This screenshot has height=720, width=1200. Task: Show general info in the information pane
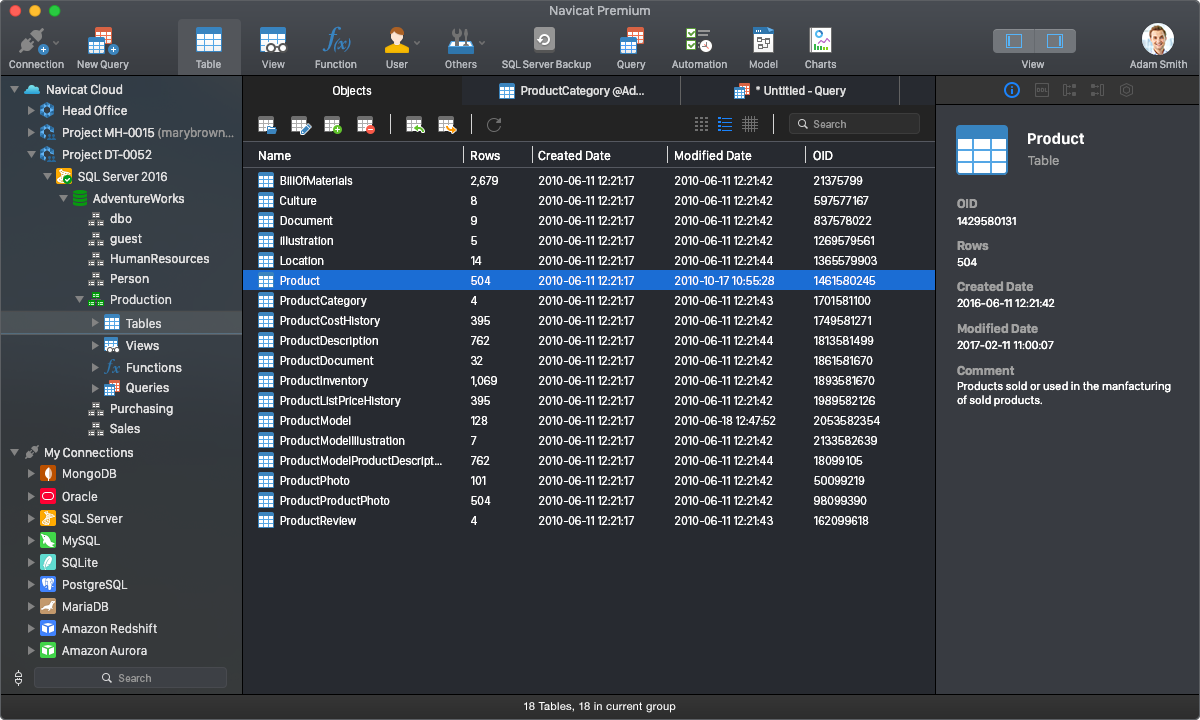point(1011,90)
